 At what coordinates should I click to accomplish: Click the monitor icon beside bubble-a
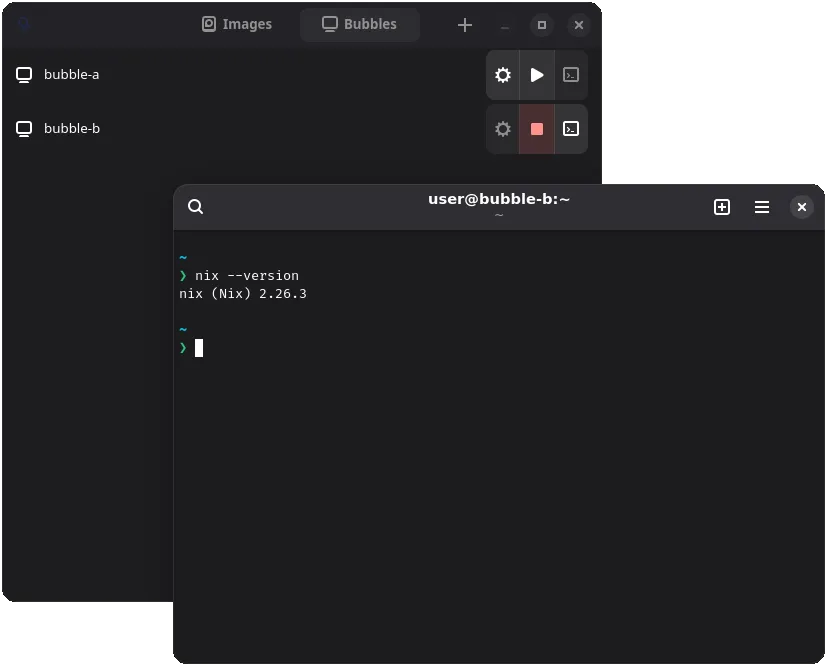(x=24, y=75)
